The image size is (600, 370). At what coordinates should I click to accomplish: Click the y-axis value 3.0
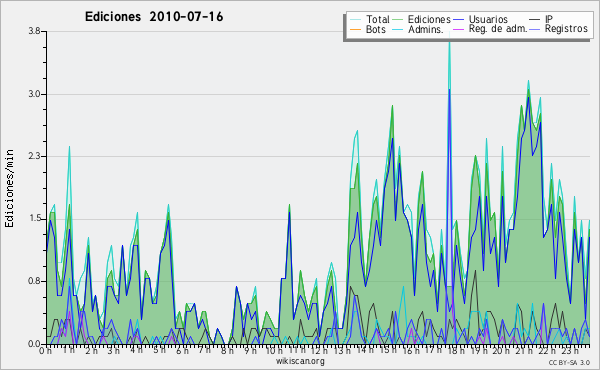point(34,94)
